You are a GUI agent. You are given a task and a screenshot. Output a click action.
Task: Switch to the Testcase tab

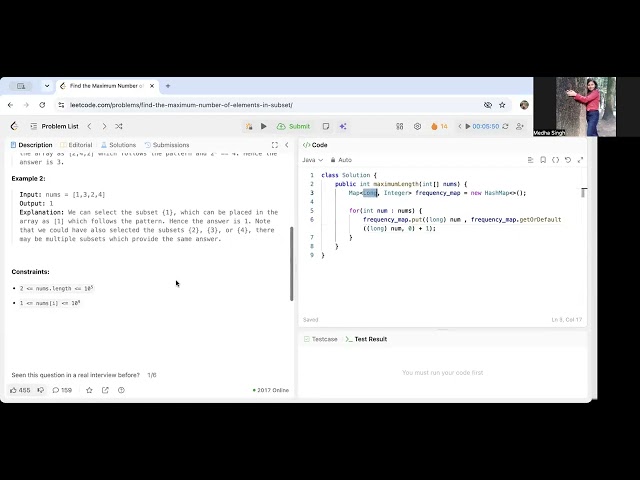click(321, 339)
